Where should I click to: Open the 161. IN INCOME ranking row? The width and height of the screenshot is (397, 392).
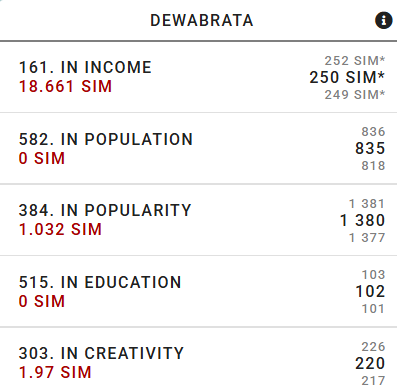[198, 77]
